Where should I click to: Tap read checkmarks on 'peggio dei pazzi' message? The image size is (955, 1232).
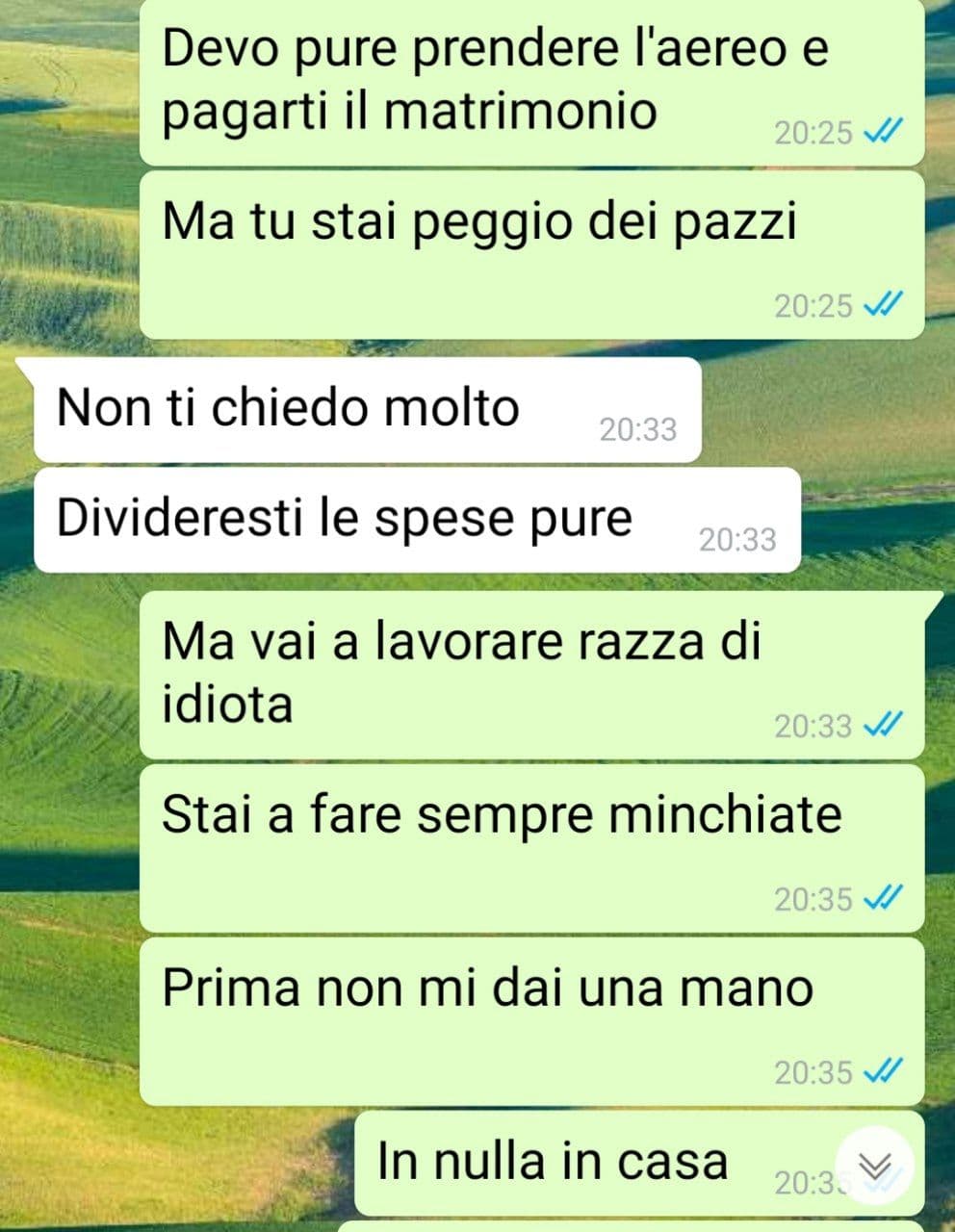(882, 305)
